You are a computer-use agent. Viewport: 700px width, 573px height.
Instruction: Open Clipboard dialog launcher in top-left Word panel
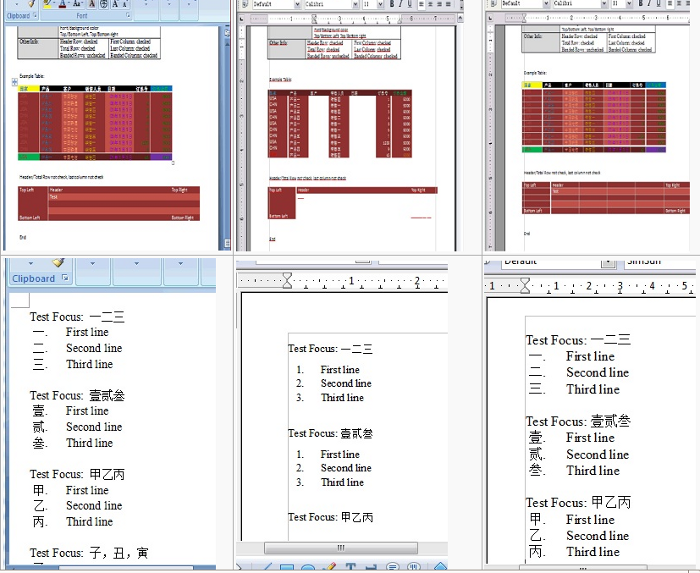[35, 16]
